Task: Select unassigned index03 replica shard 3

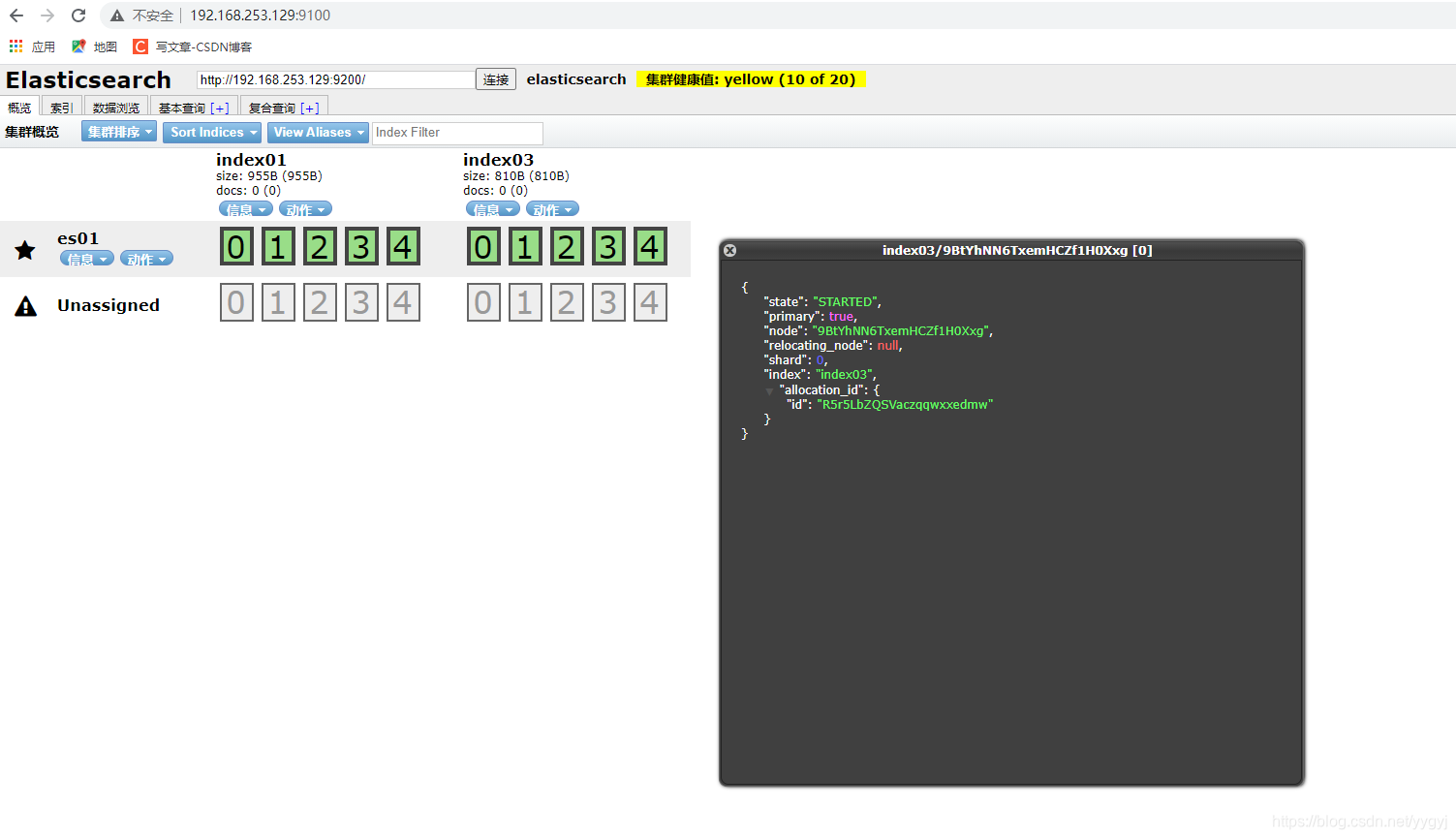Action: 608,302
